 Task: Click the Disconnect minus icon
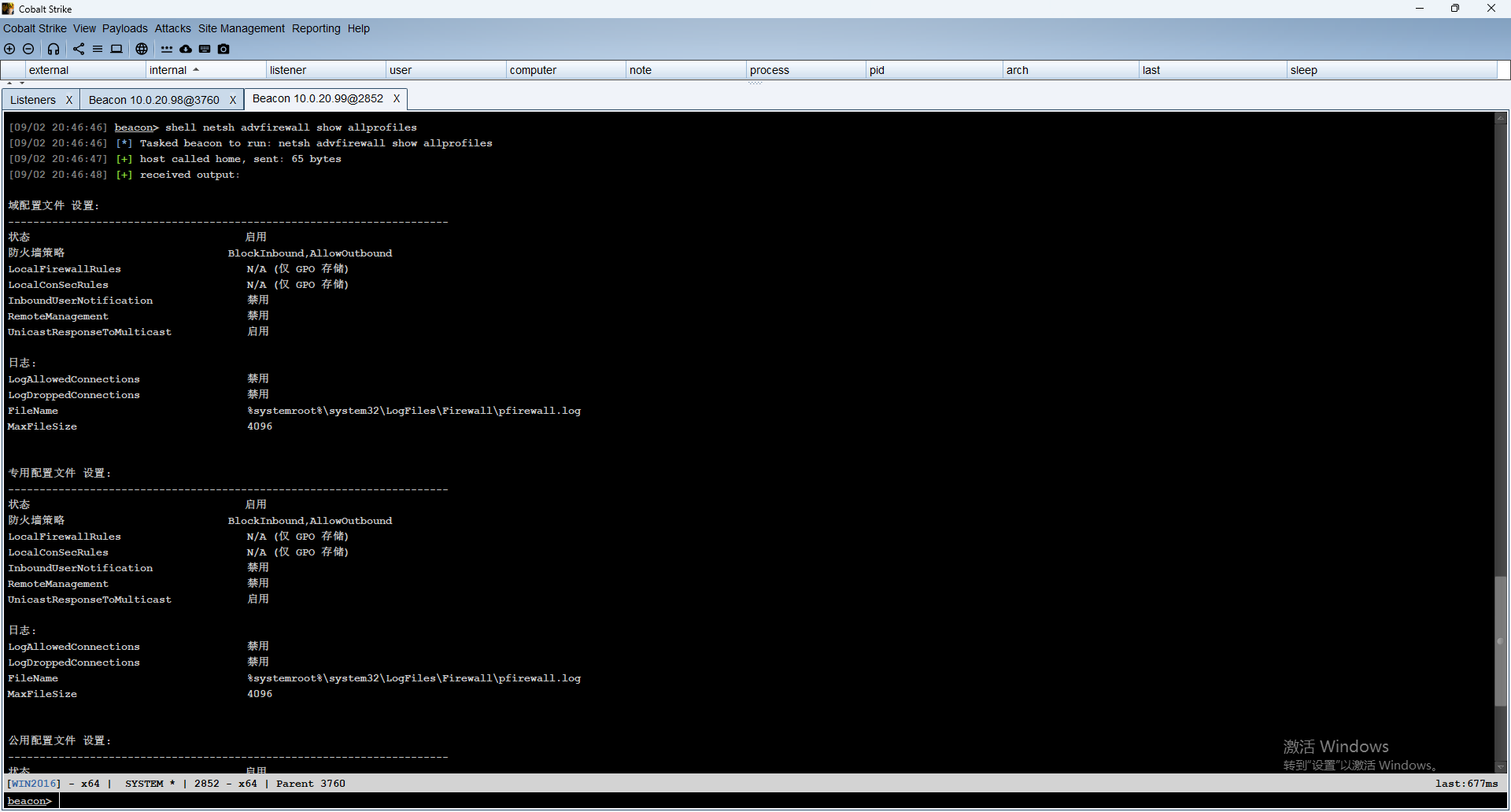[x=28, y=49]
